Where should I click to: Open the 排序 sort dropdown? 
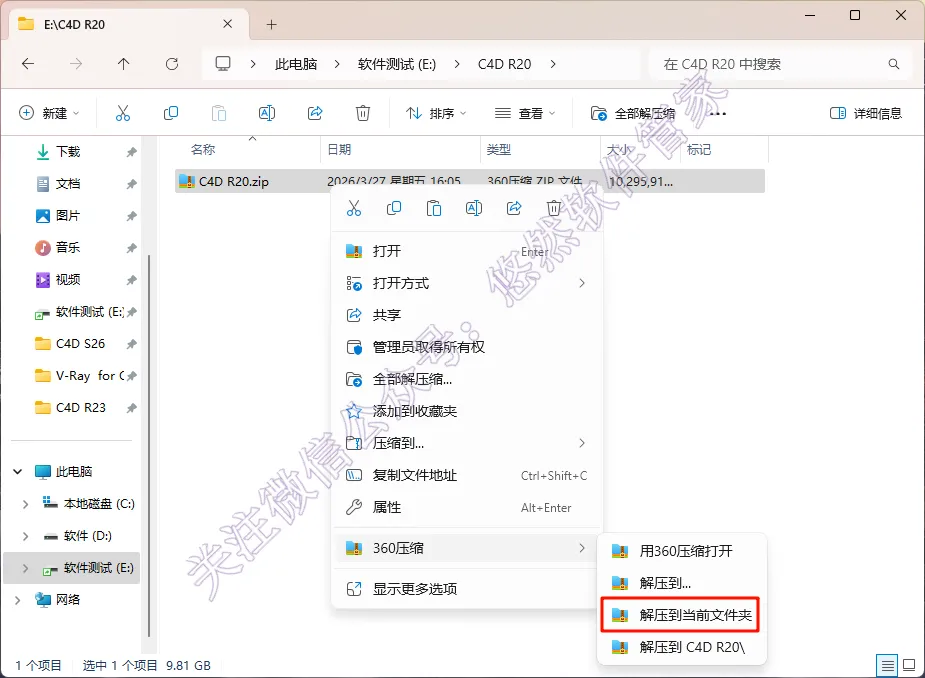tap(436, 113)
